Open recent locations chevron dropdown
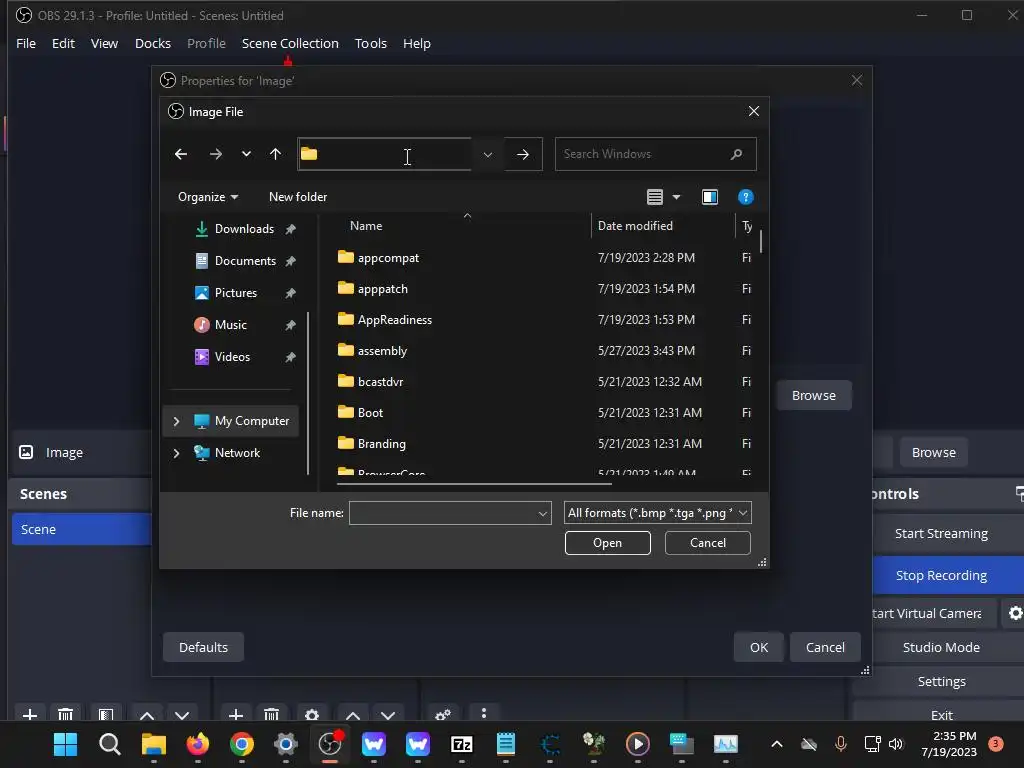Image resolution: width=1024 pixels, height=768 pixels. (246, 154)
